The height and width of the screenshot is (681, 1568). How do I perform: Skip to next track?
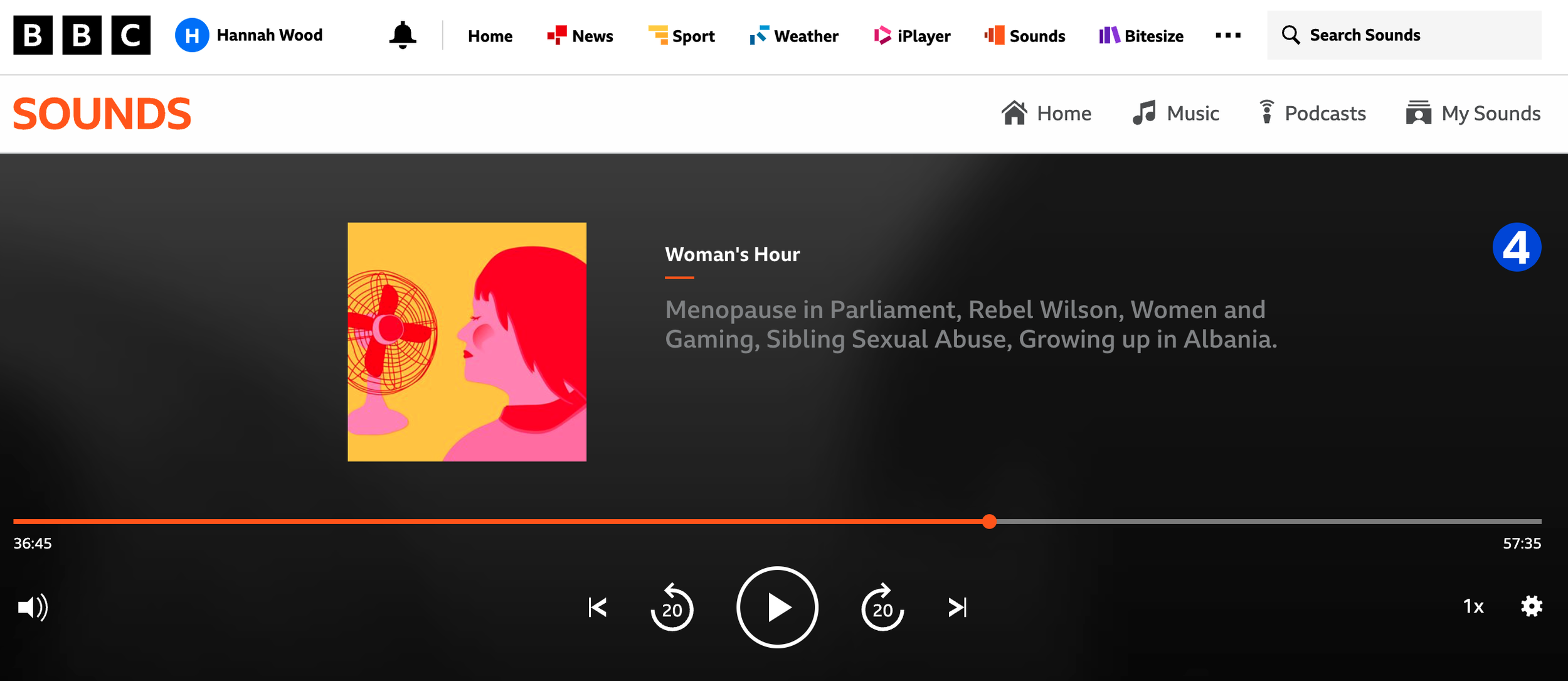point(957,607)
